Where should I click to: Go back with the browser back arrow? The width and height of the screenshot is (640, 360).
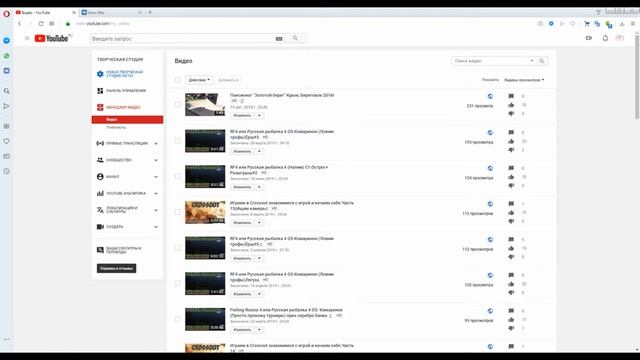point(20,24)
